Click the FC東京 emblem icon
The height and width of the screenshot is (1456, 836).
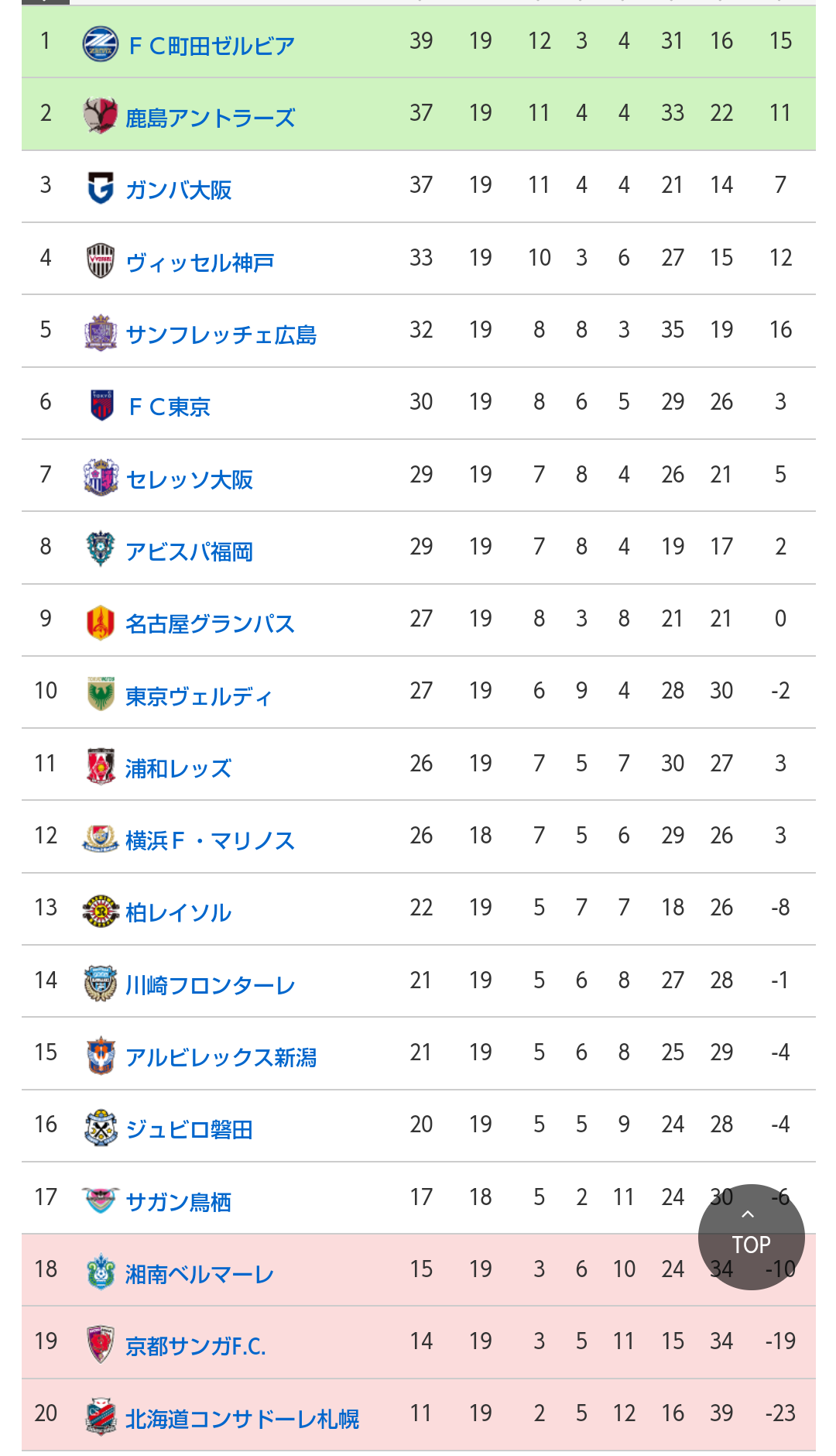pos(101,405)
